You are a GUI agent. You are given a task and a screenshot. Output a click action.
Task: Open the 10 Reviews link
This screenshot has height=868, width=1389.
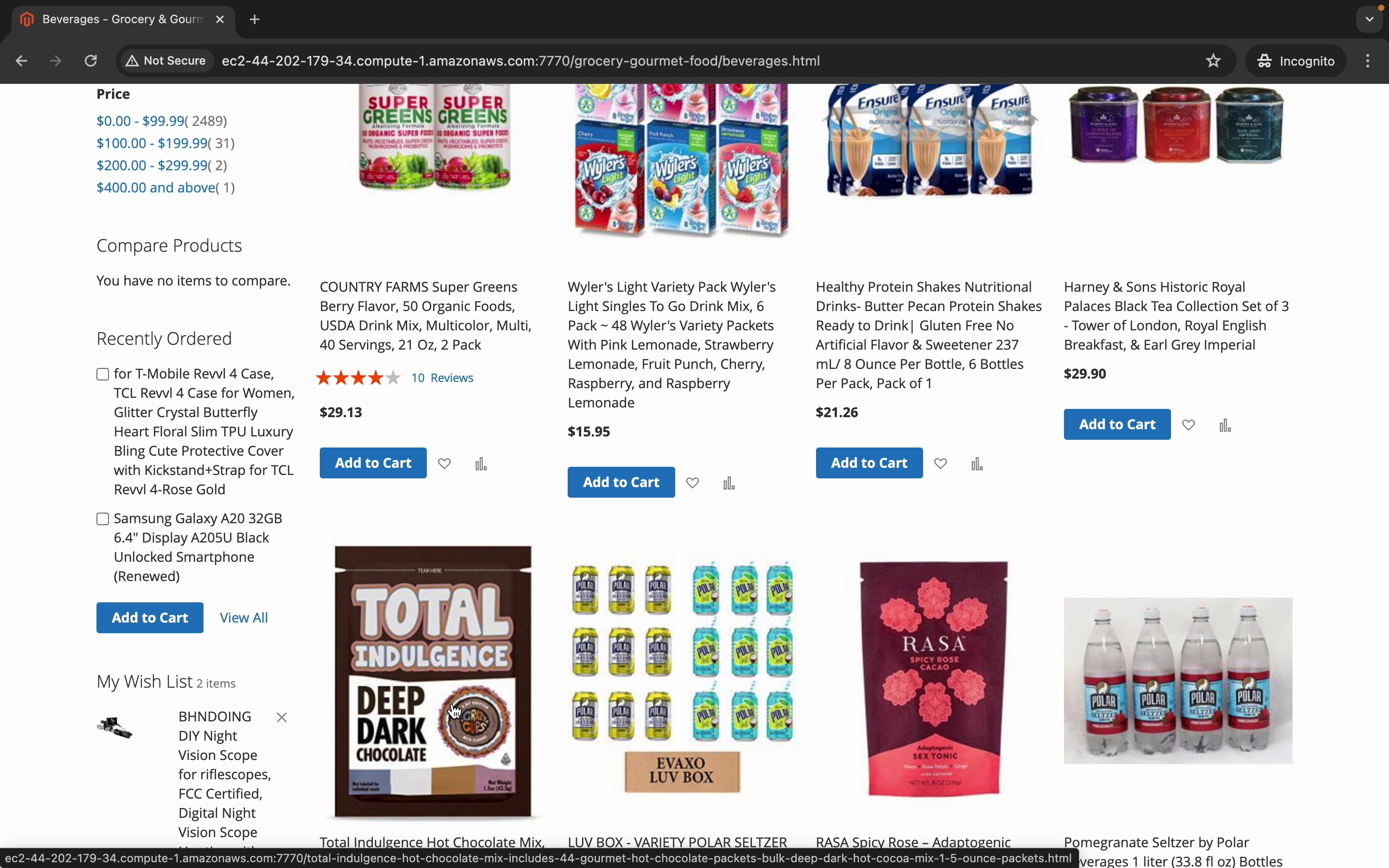point(443,378)
